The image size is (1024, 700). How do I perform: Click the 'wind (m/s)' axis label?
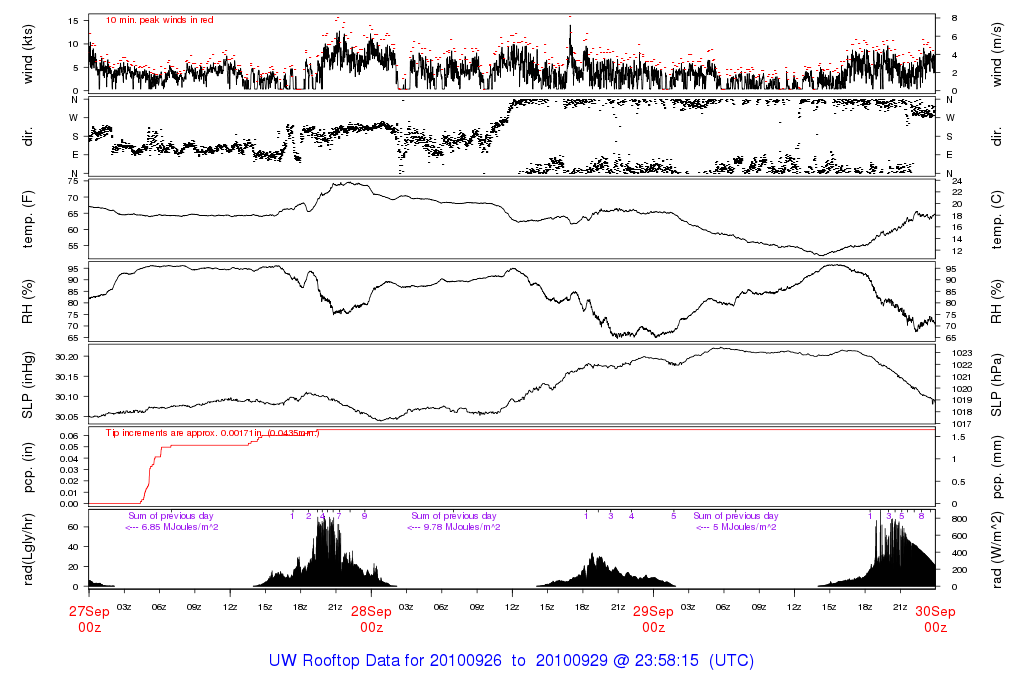click(997, 54)
